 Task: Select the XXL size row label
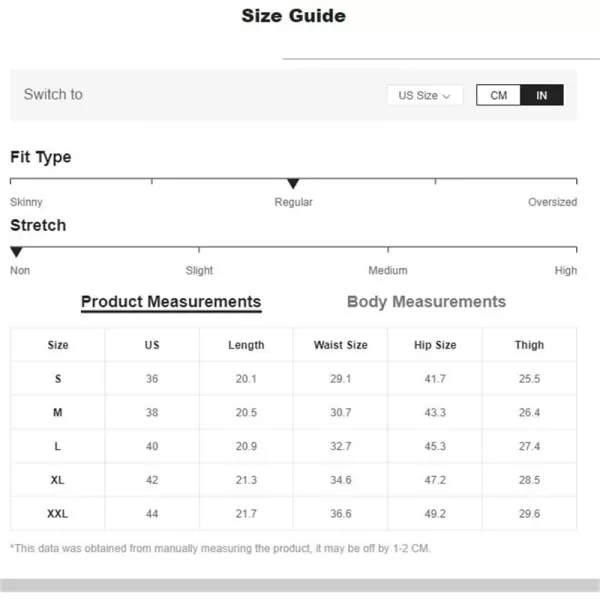58,514
